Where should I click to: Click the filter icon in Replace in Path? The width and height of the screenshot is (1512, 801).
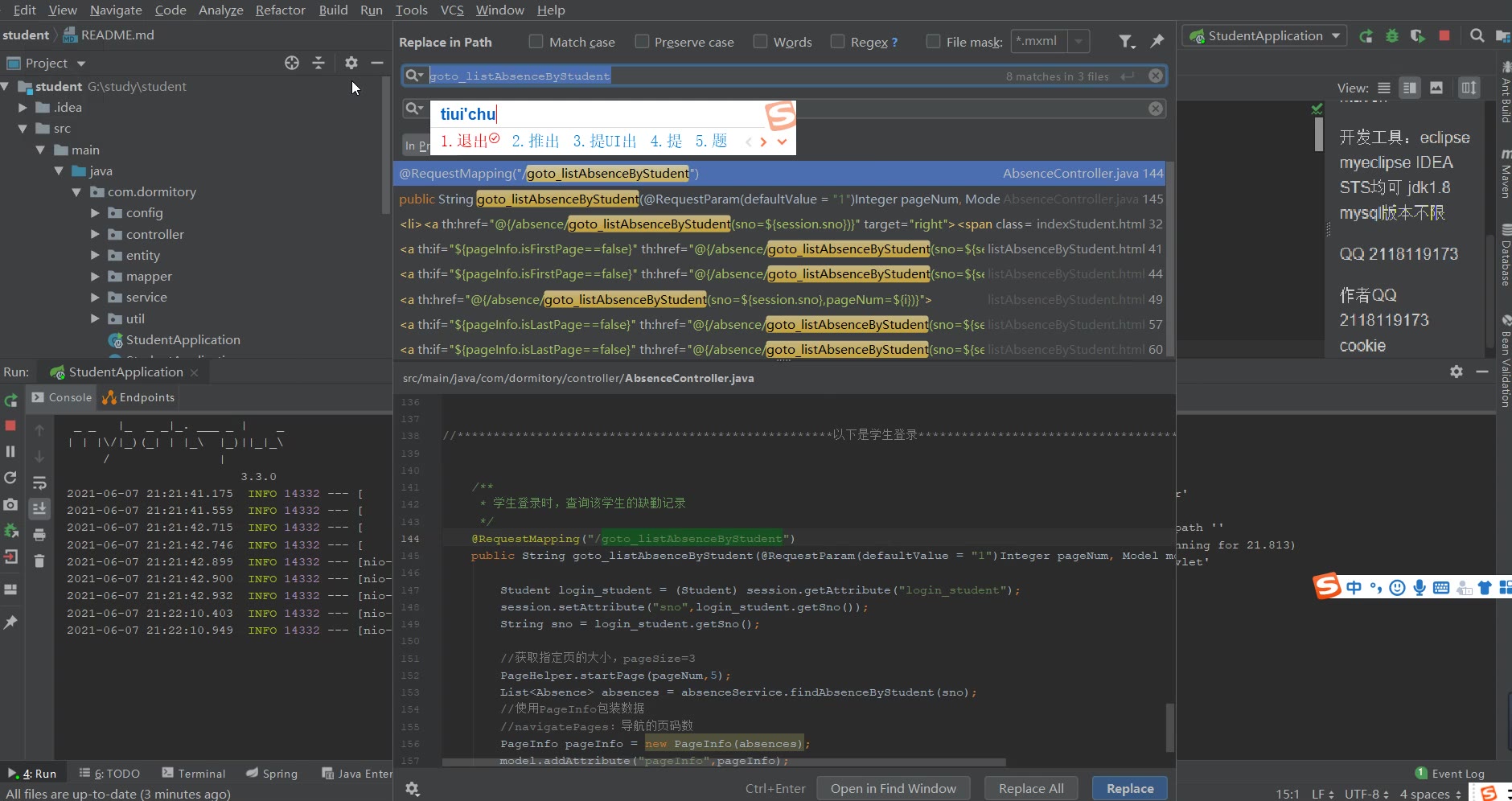1127,41
